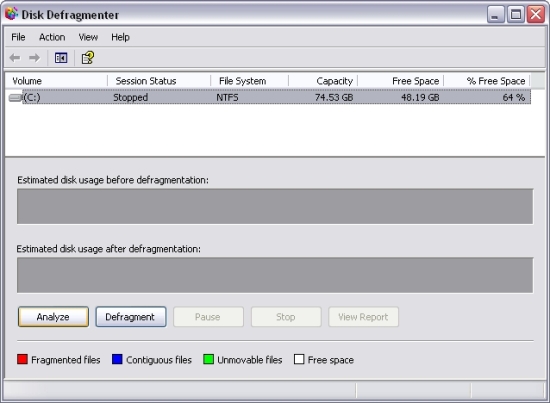Click the Back arrow toolbar icon
The image size is (550, 403).
pyautogui.click(x=15, y=58)
